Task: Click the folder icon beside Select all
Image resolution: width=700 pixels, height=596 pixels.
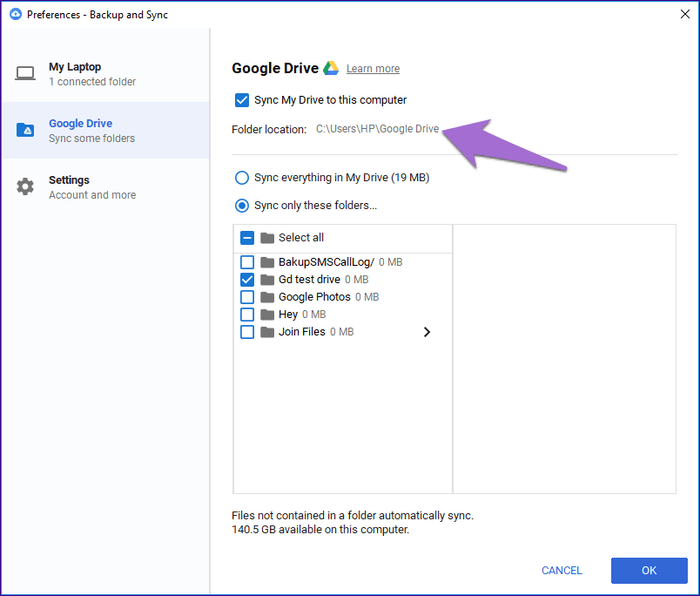Action: point(267,238)
